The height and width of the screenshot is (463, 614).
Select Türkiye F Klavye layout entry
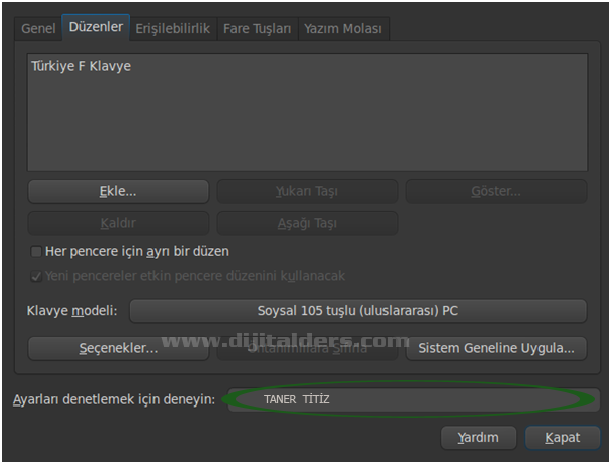click(x=81, y=66)
